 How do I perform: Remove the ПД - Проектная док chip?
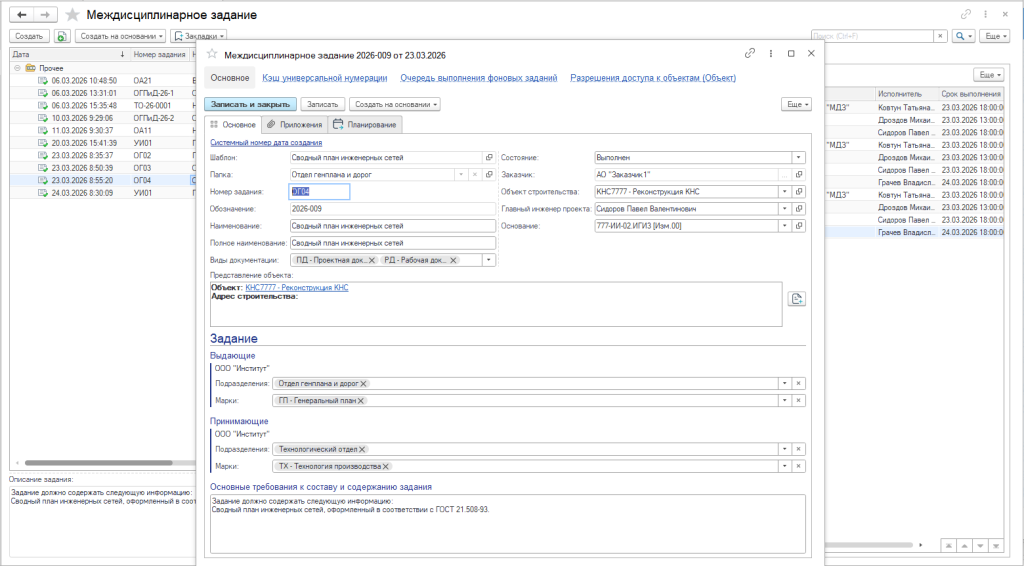click(x=372, y=260)
